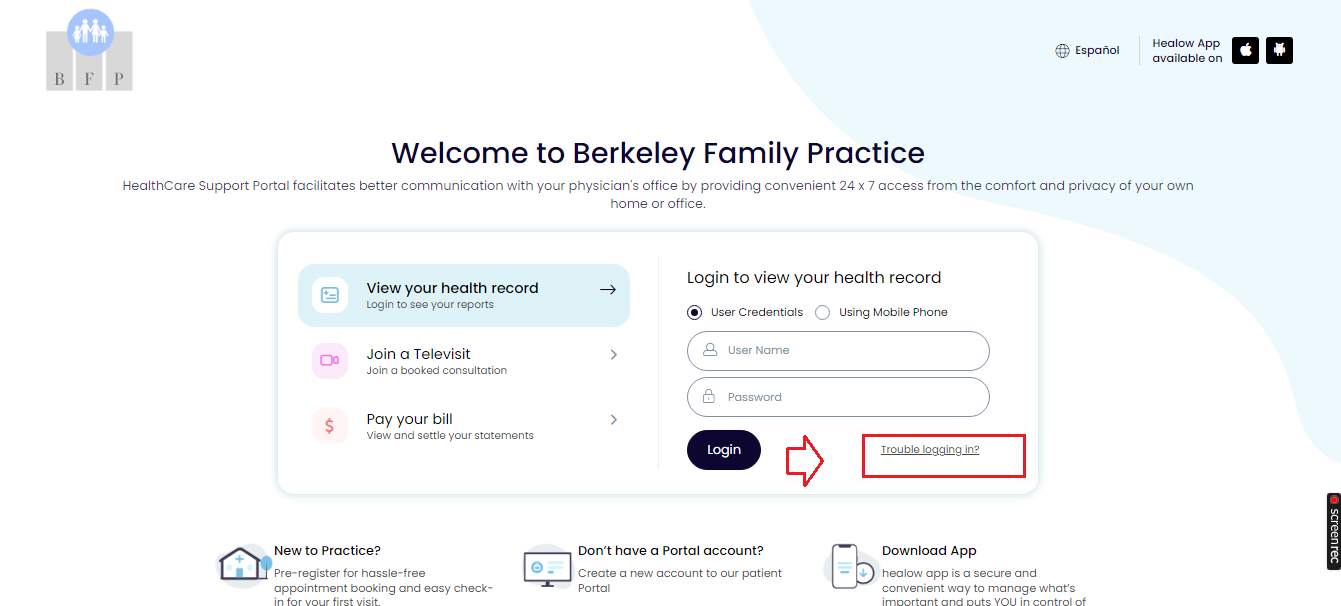Expand the Join a Televisit chevron

(x=613, y=355)
